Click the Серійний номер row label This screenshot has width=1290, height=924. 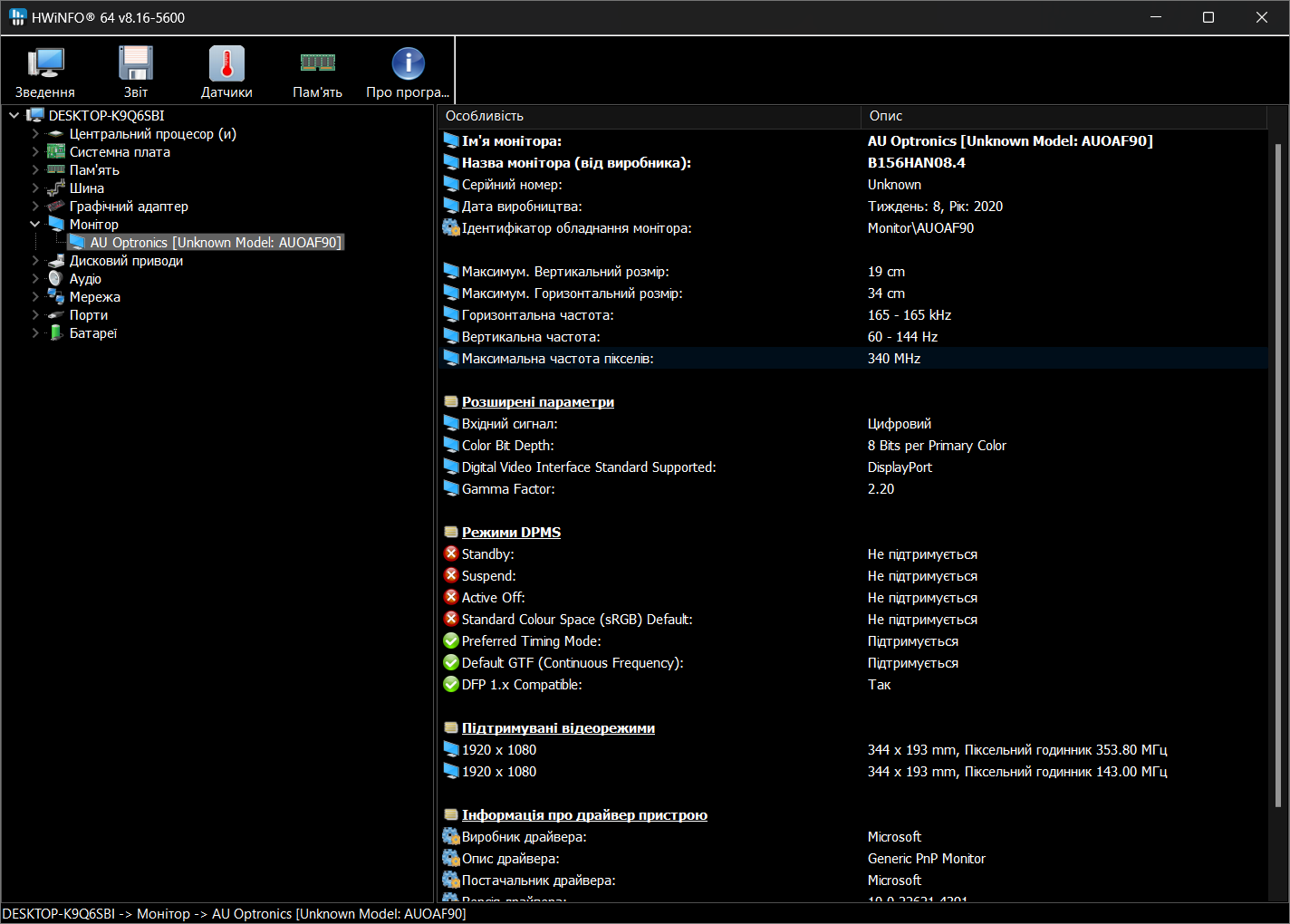click(512, 185)
